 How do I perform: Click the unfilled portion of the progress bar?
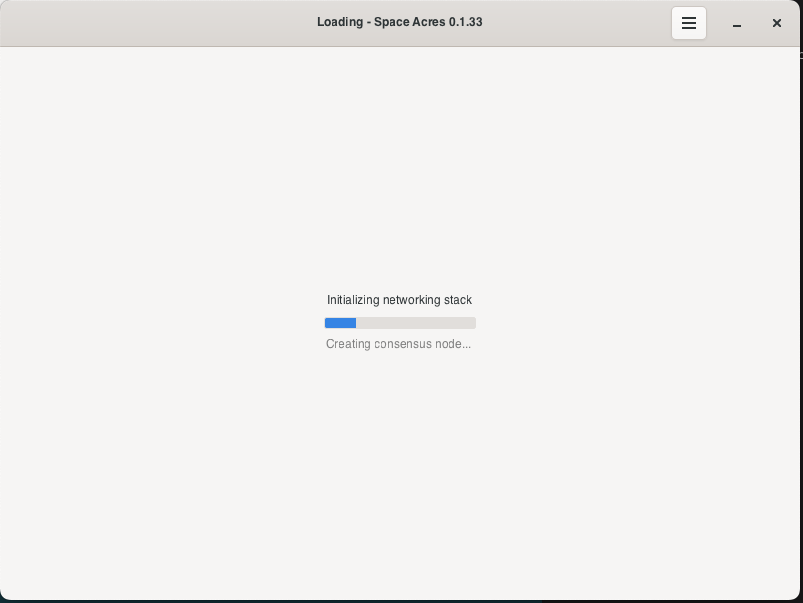tap(430, 323)
